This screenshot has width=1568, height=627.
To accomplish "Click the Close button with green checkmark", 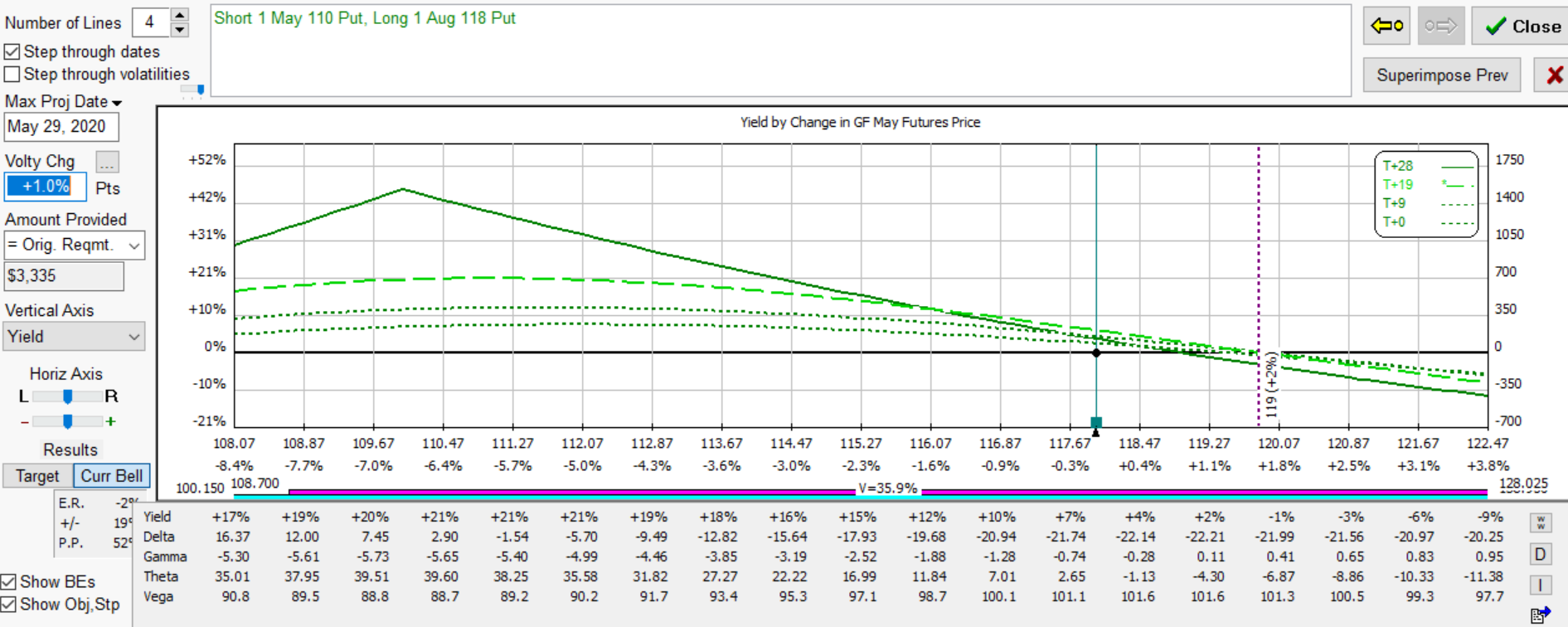I will pyautogui.click(x=1521, y=26).
